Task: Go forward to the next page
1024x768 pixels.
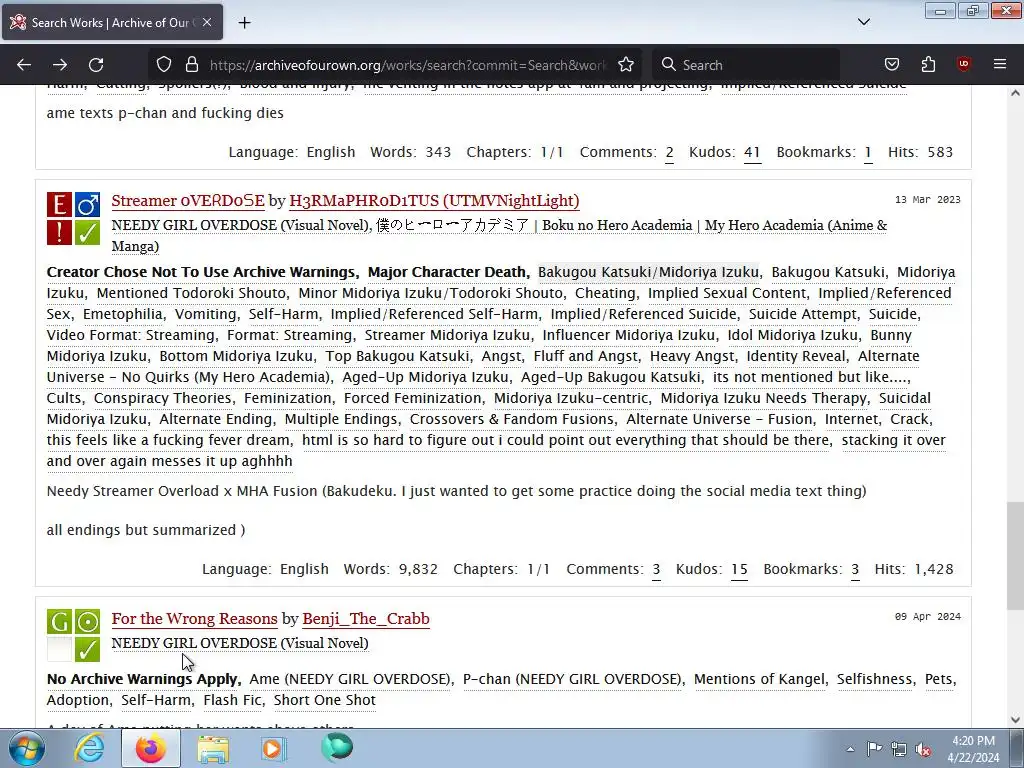Action: [x=60, y=65]
